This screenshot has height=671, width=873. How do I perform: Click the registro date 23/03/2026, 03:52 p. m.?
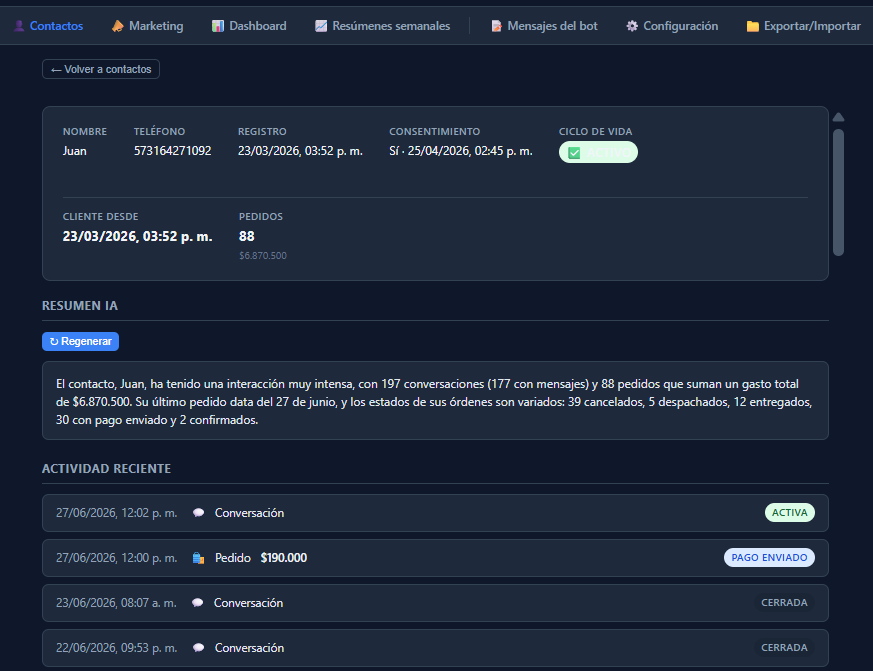(x=300, y=151)
